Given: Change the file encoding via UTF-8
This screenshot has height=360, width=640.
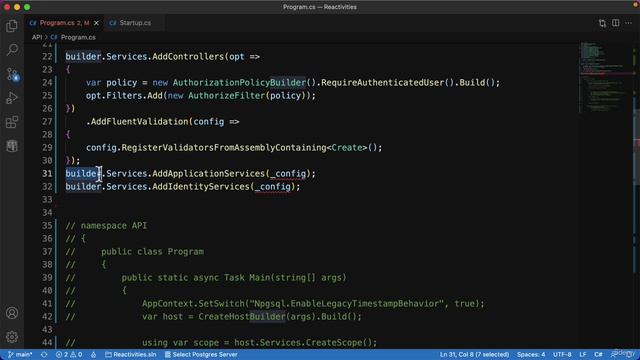Looking at the screenshot, I should click(x=562, y=355).
